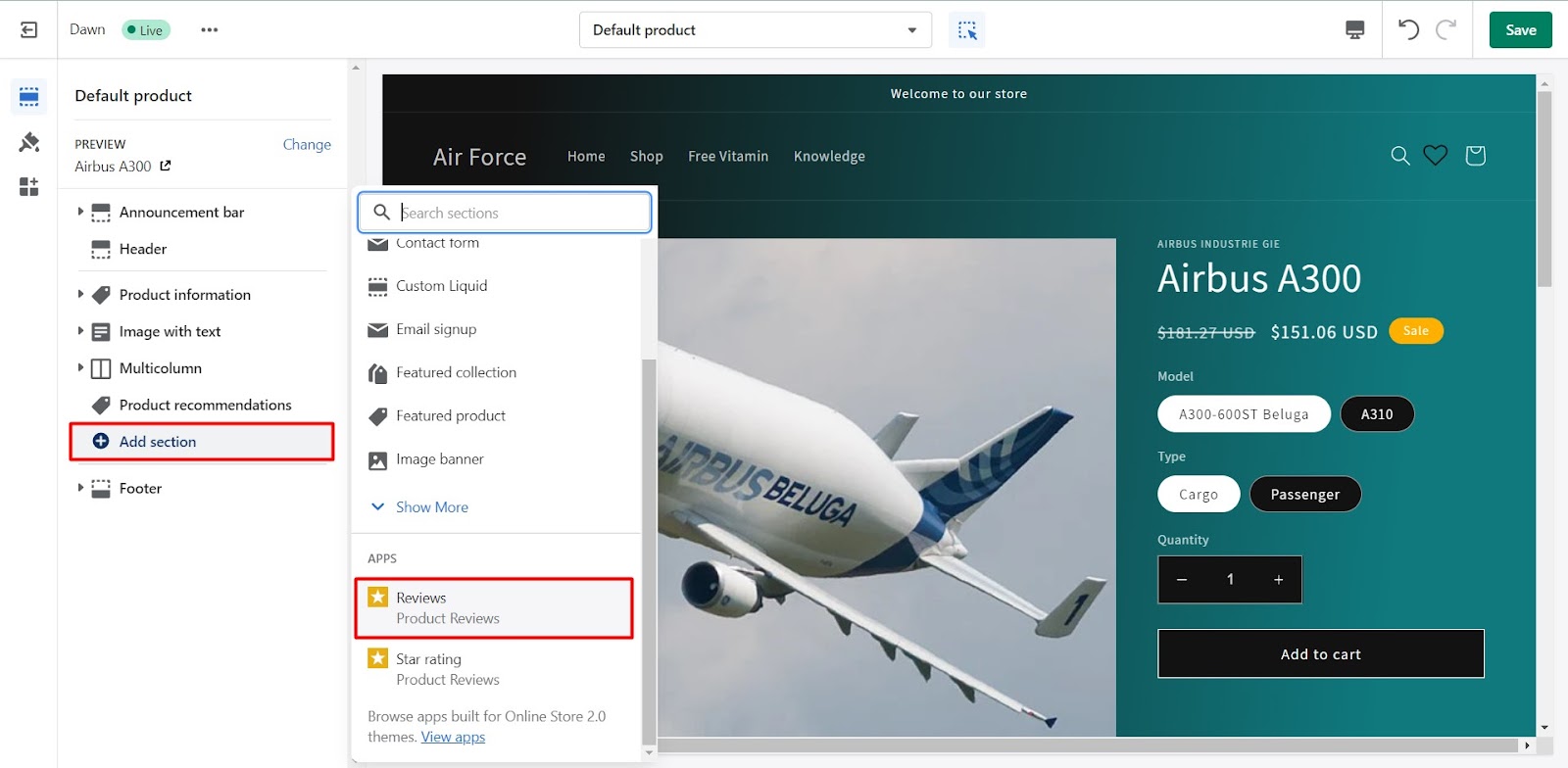Go to Shop in the store navigation
The image size is (1568, 768).
click(x=647, y=157)
